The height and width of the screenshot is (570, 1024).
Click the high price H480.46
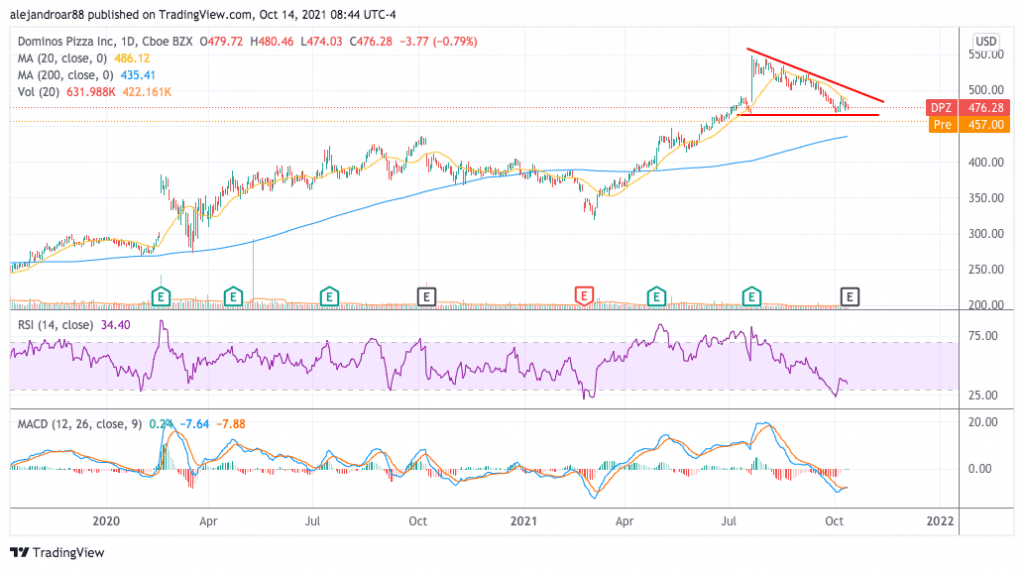273,41
